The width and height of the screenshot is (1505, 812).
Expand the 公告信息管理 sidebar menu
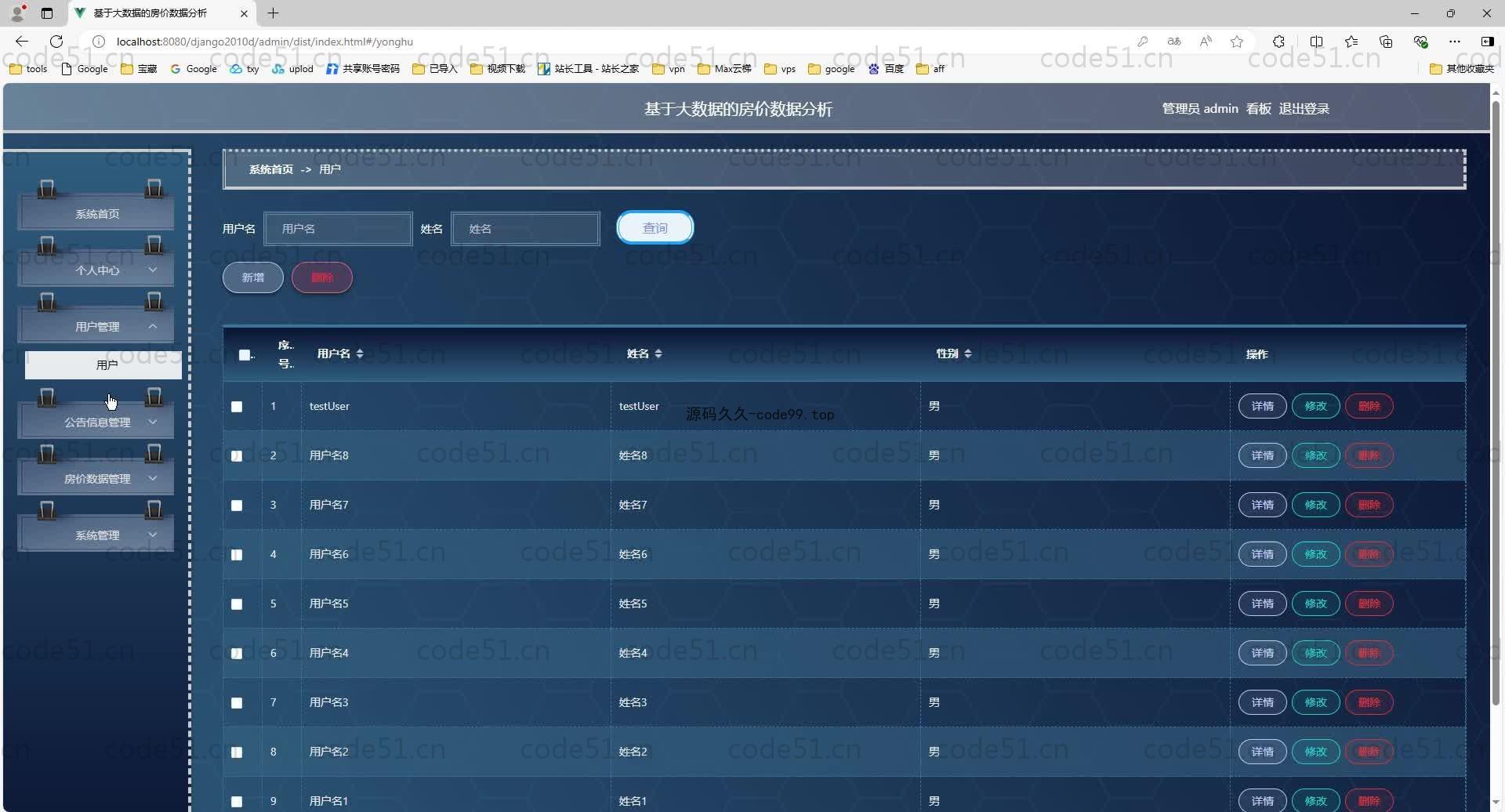96,422
